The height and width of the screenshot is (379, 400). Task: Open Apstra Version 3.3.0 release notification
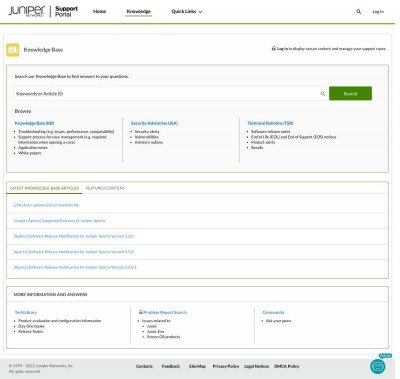(74, 252)
